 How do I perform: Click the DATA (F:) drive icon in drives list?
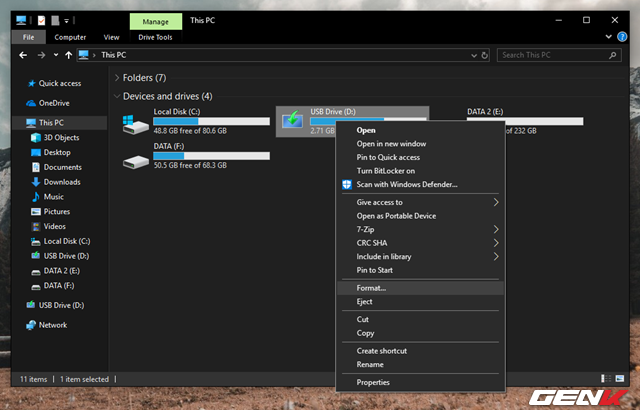136,162
